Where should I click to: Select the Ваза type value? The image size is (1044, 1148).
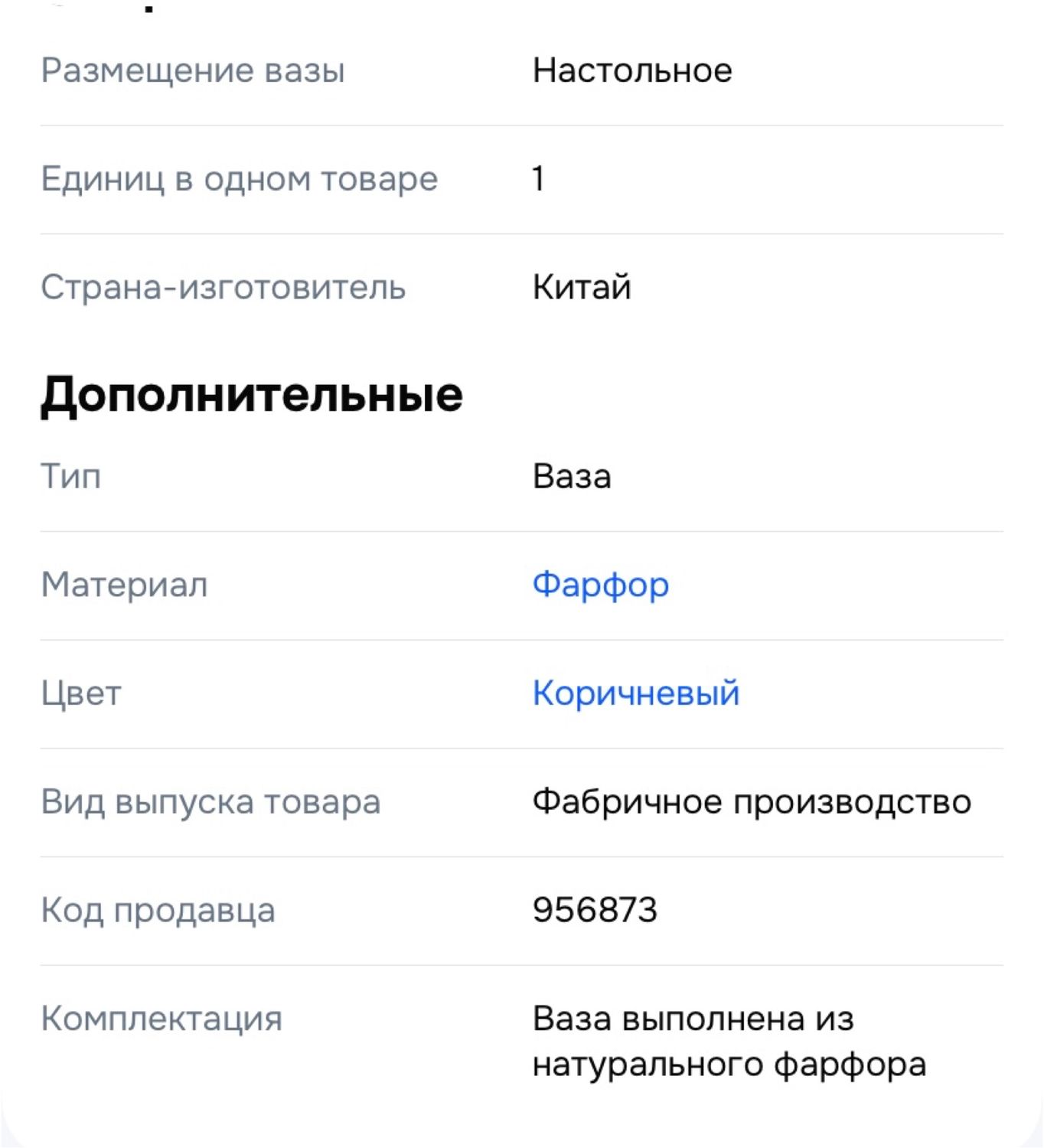pyautogui.click(x=572, y=477)
